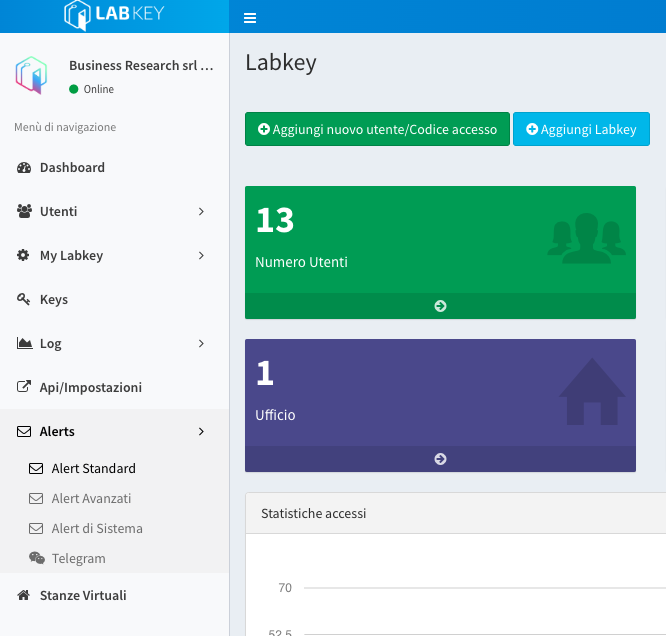Click the Stanze Virtuali home icon

[x=23, y=595]
